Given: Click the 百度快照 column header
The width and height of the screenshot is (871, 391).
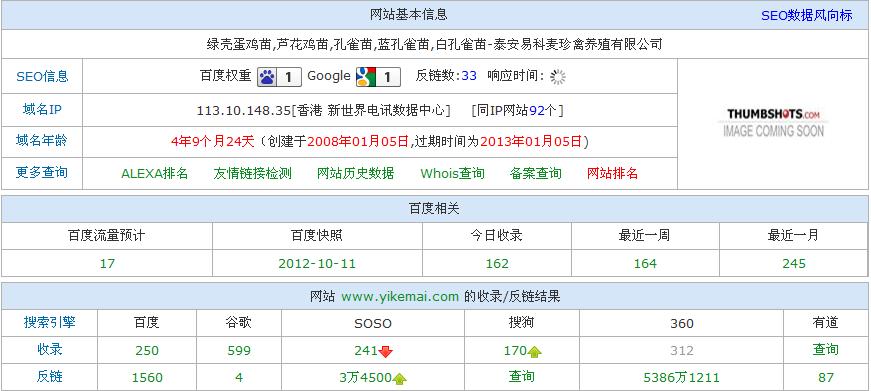Looking at the screenshot, I should click(x=317, y=235).
